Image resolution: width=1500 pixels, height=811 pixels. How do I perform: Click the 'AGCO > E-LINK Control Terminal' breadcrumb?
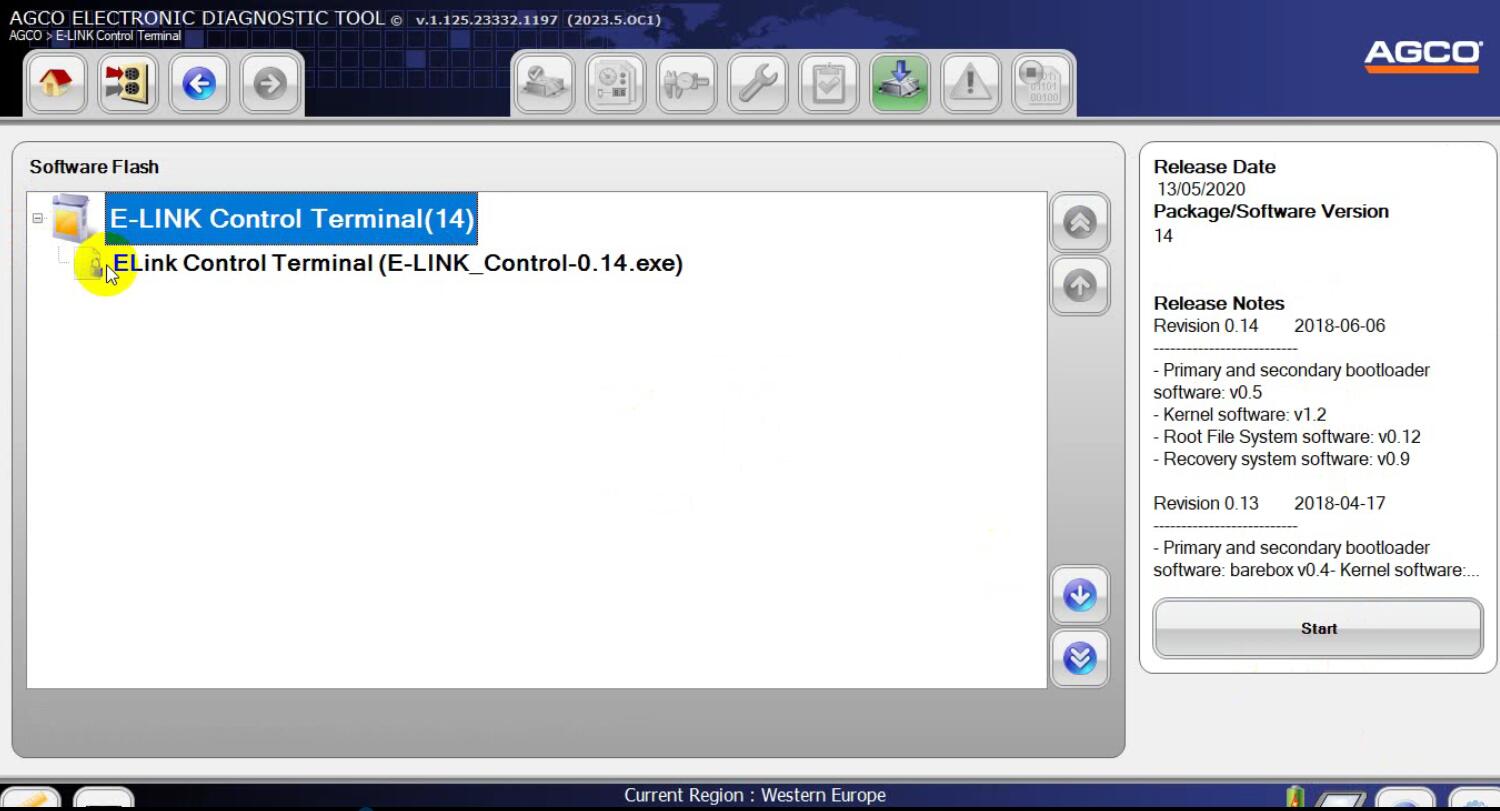tap(95, 36)
